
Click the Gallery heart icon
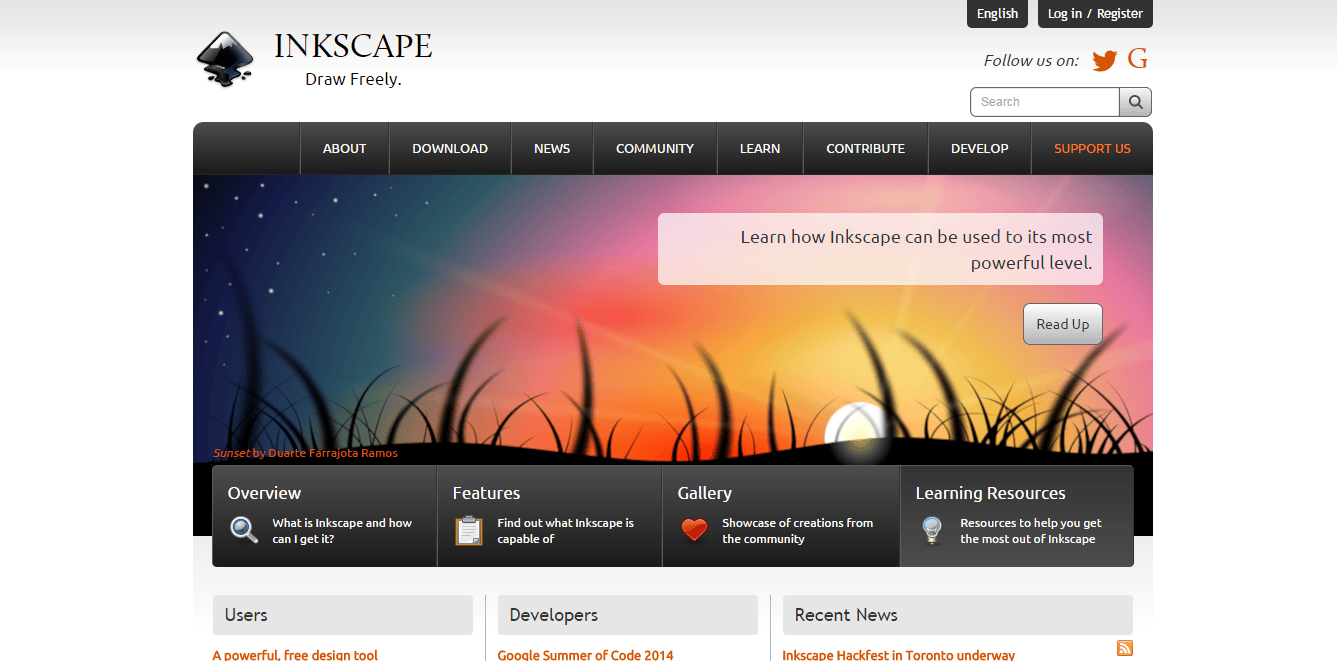[x=695, y=530]
